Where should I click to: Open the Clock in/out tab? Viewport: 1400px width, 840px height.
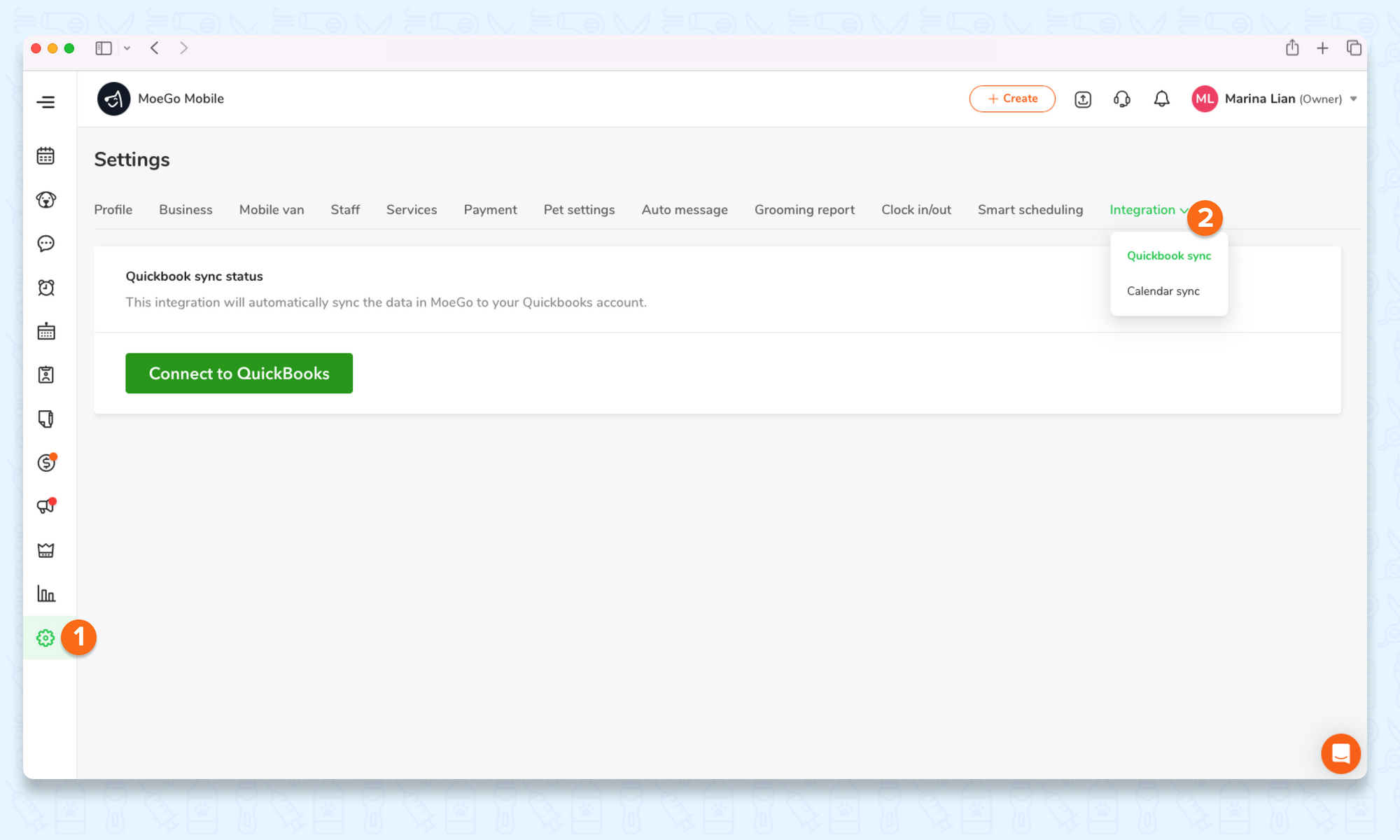(x=916, y=210)
